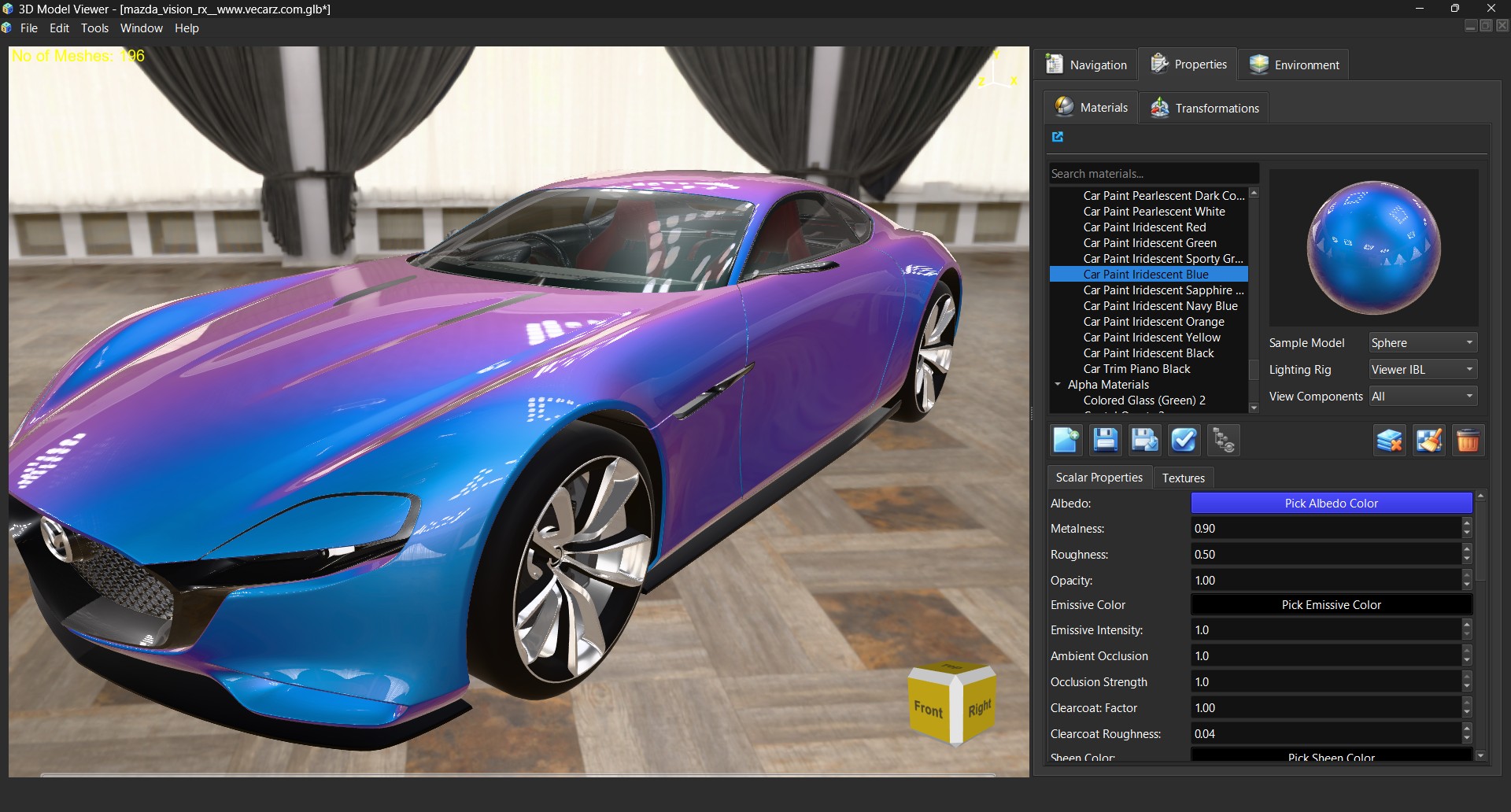Select the Transformations tab
Screen dimensions: 1511x812
(1204, 108)
